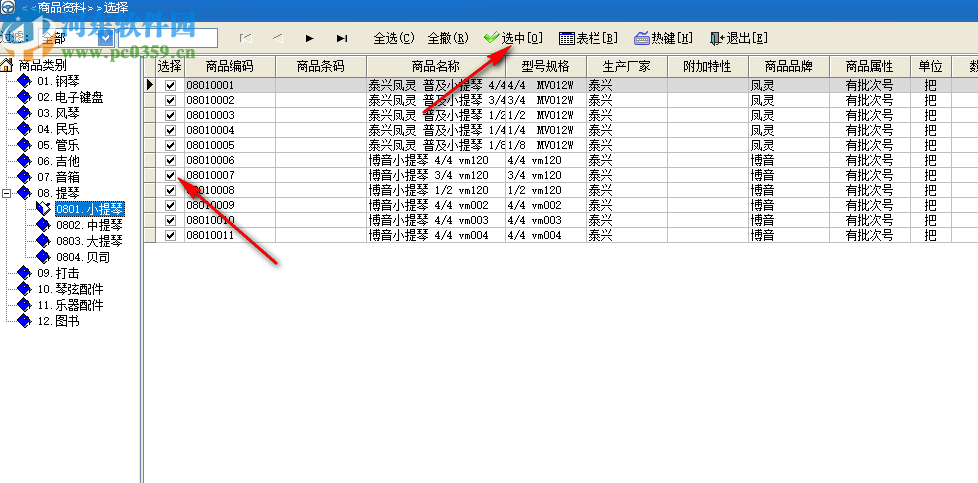Select 10.琴弦配件 category

(x=70, y=290)
